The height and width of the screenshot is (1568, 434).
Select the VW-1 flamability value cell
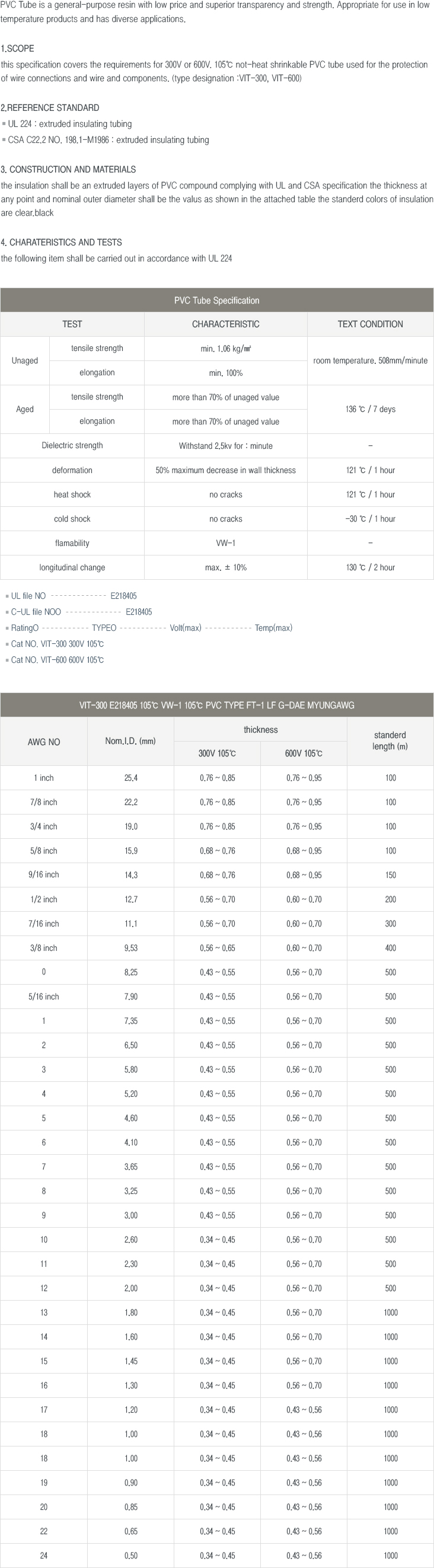click(x=225, y=543)
